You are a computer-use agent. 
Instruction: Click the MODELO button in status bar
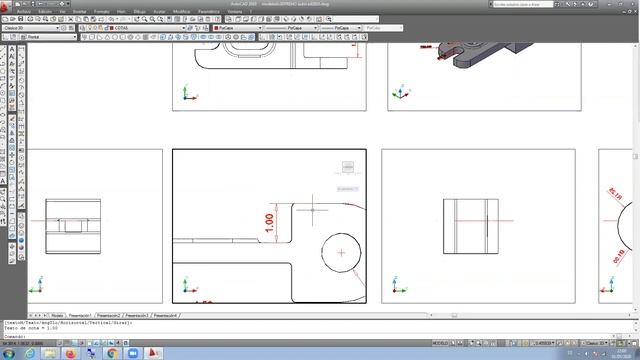[x=440, y=343]
